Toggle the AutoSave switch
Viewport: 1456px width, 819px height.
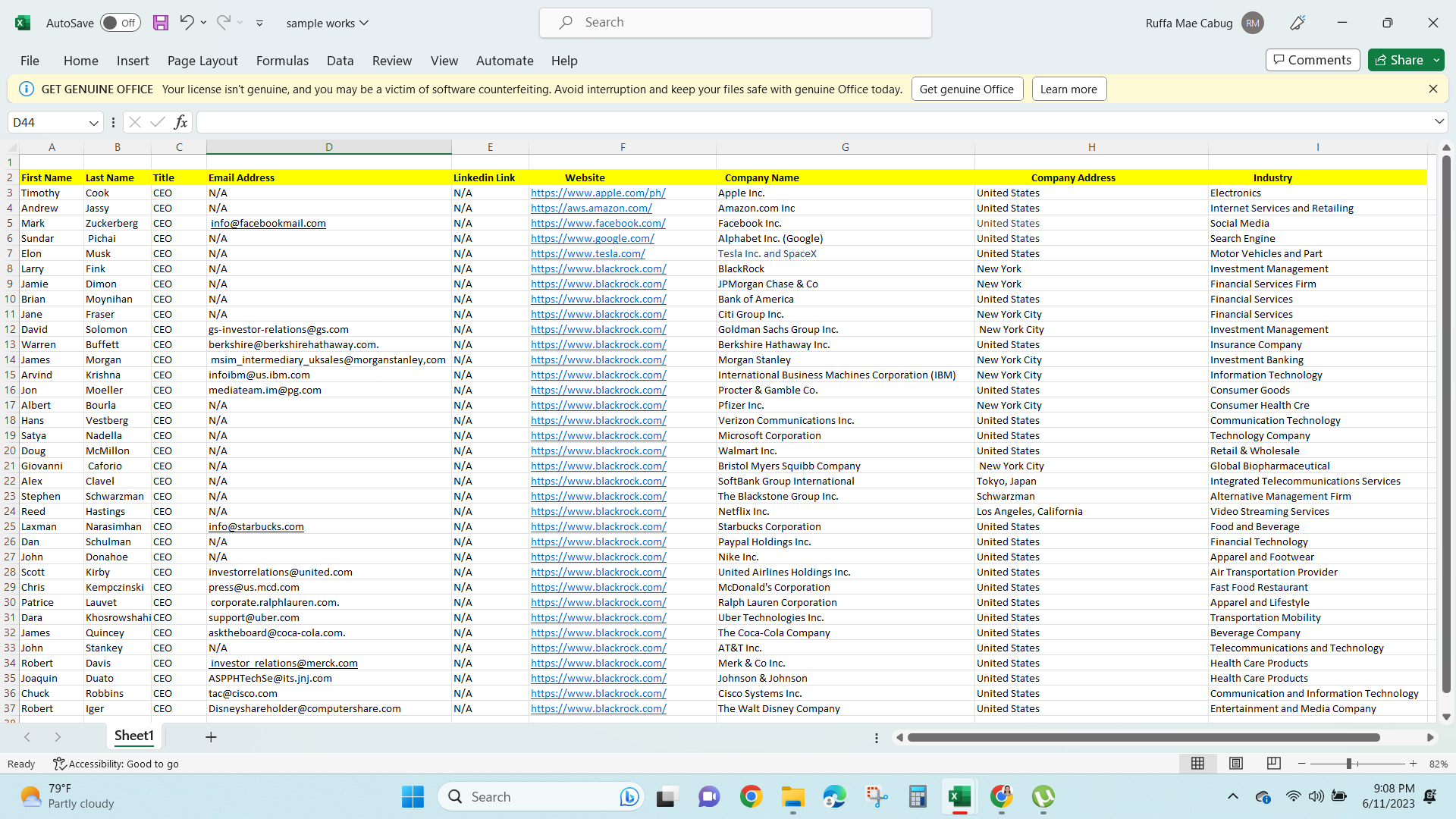pos(121,23)
